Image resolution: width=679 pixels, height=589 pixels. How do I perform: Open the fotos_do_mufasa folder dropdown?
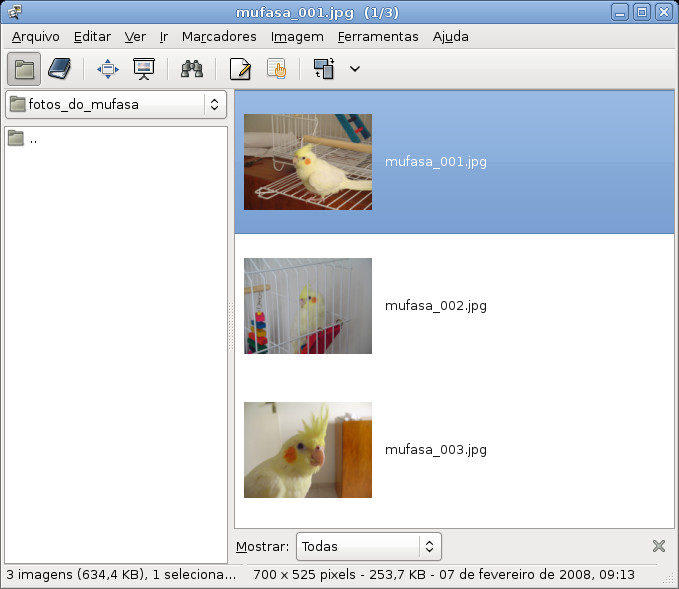click(x=116, y=104)
